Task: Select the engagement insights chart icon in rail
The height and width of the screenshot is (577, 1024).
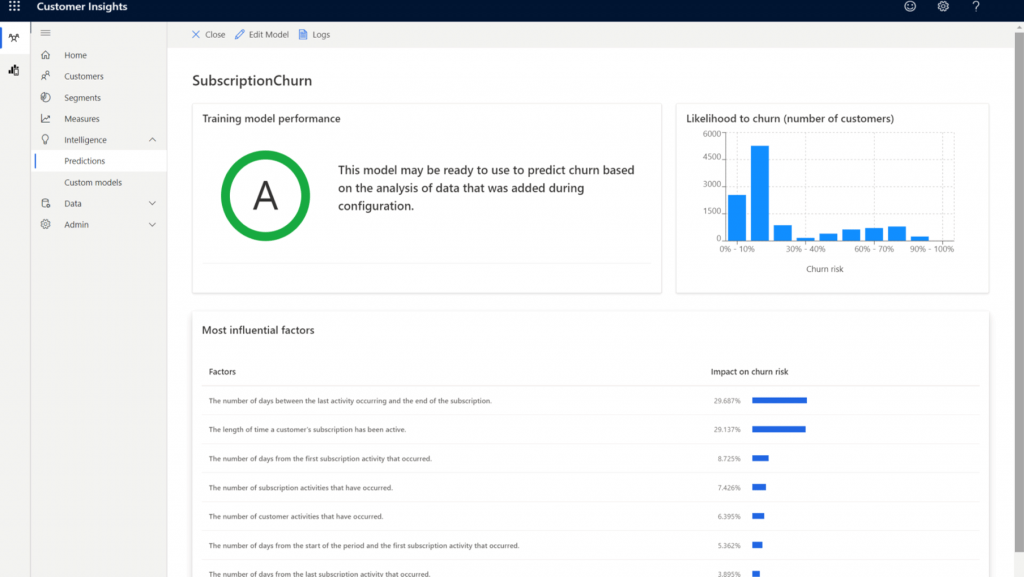Action: pyautogui.click(x=14, y=70)
